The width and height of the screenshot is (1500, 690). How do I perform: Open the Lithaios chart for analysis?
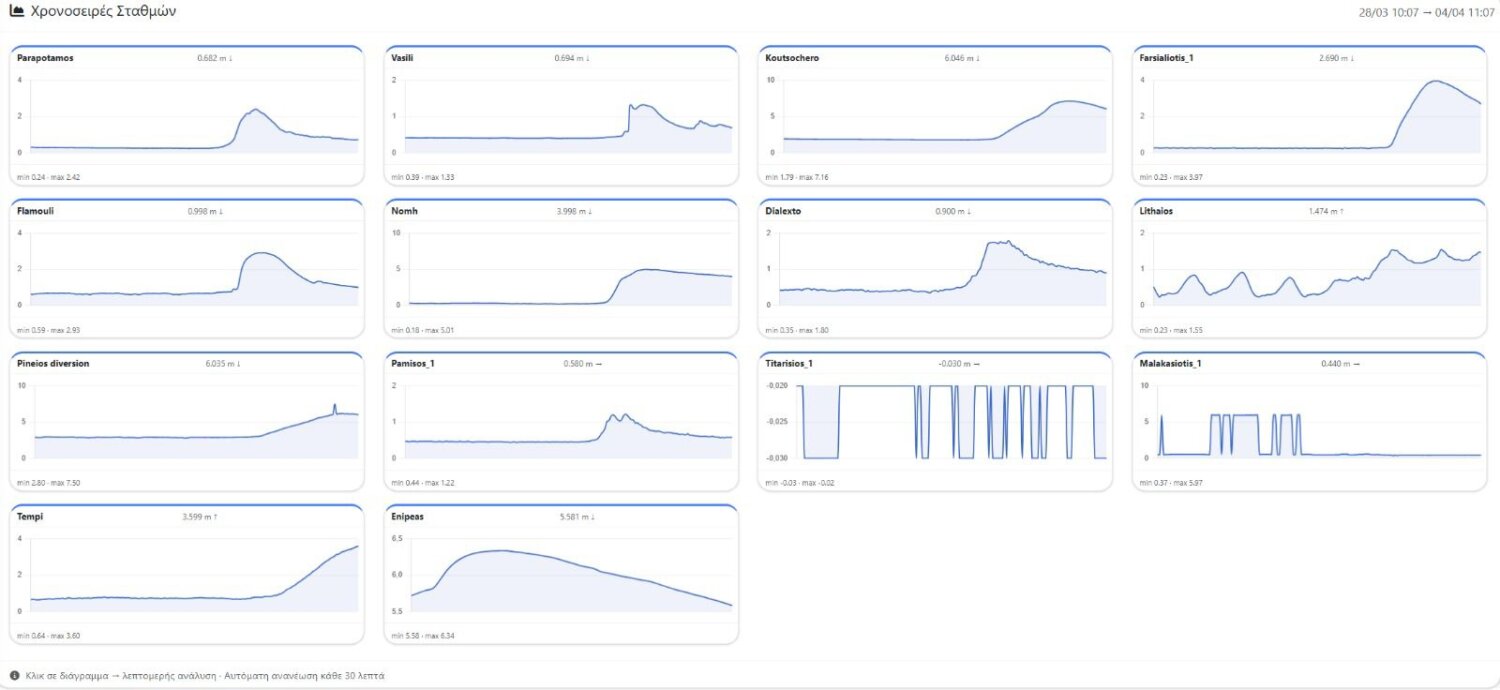tap(1310, 270)
